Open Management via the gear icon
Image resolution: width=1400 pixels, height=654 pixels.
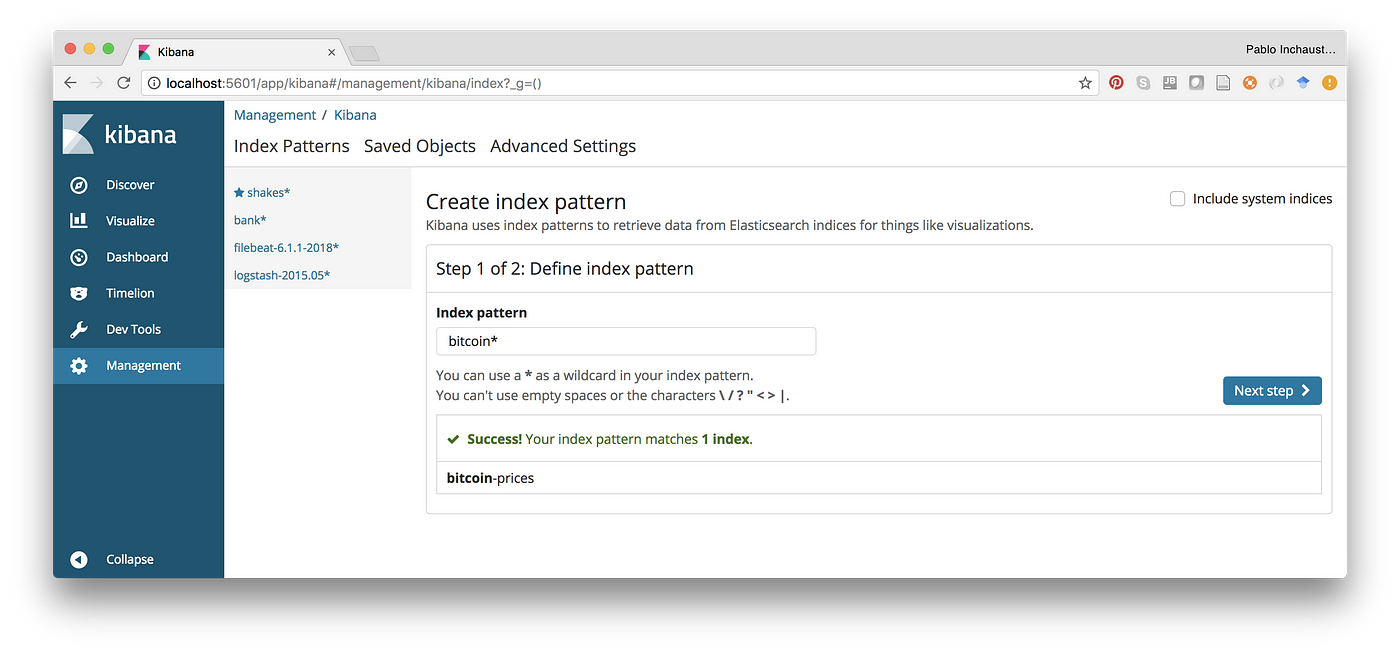79,366
